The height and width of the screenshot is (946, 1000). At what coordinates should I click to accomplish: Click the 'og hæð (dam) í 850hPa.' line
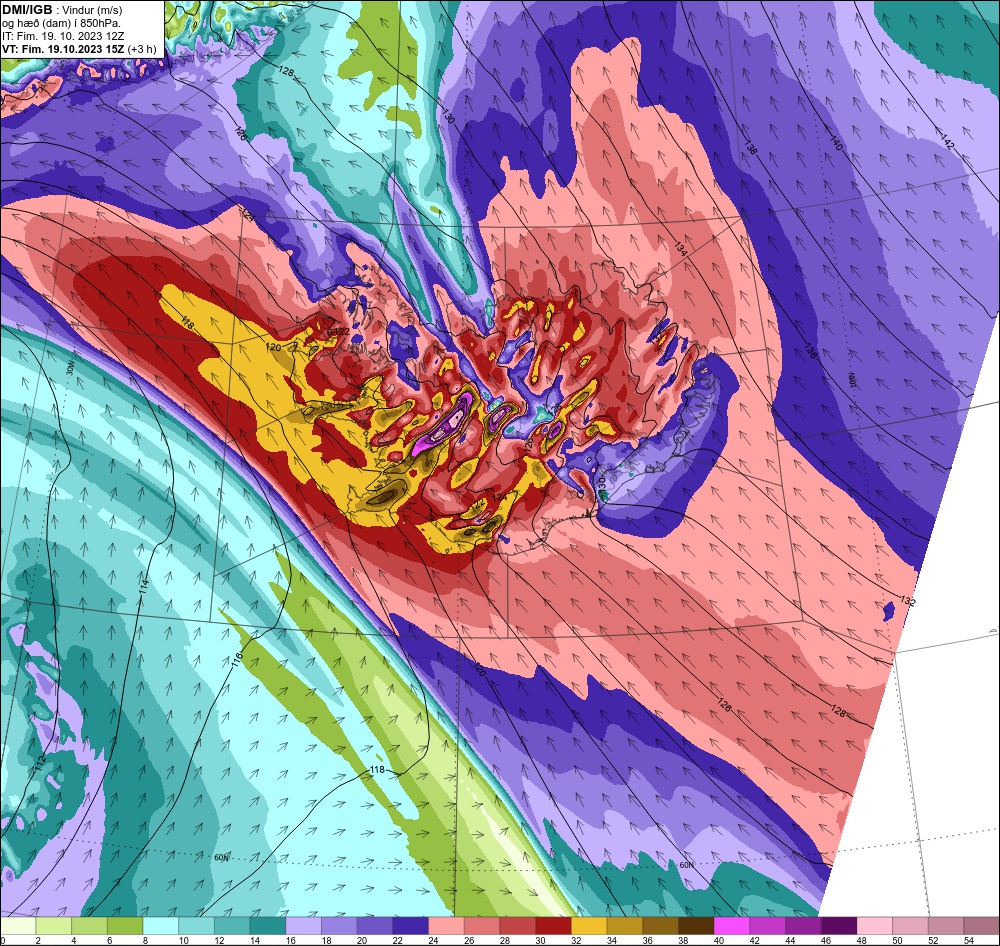coord(62,23)
